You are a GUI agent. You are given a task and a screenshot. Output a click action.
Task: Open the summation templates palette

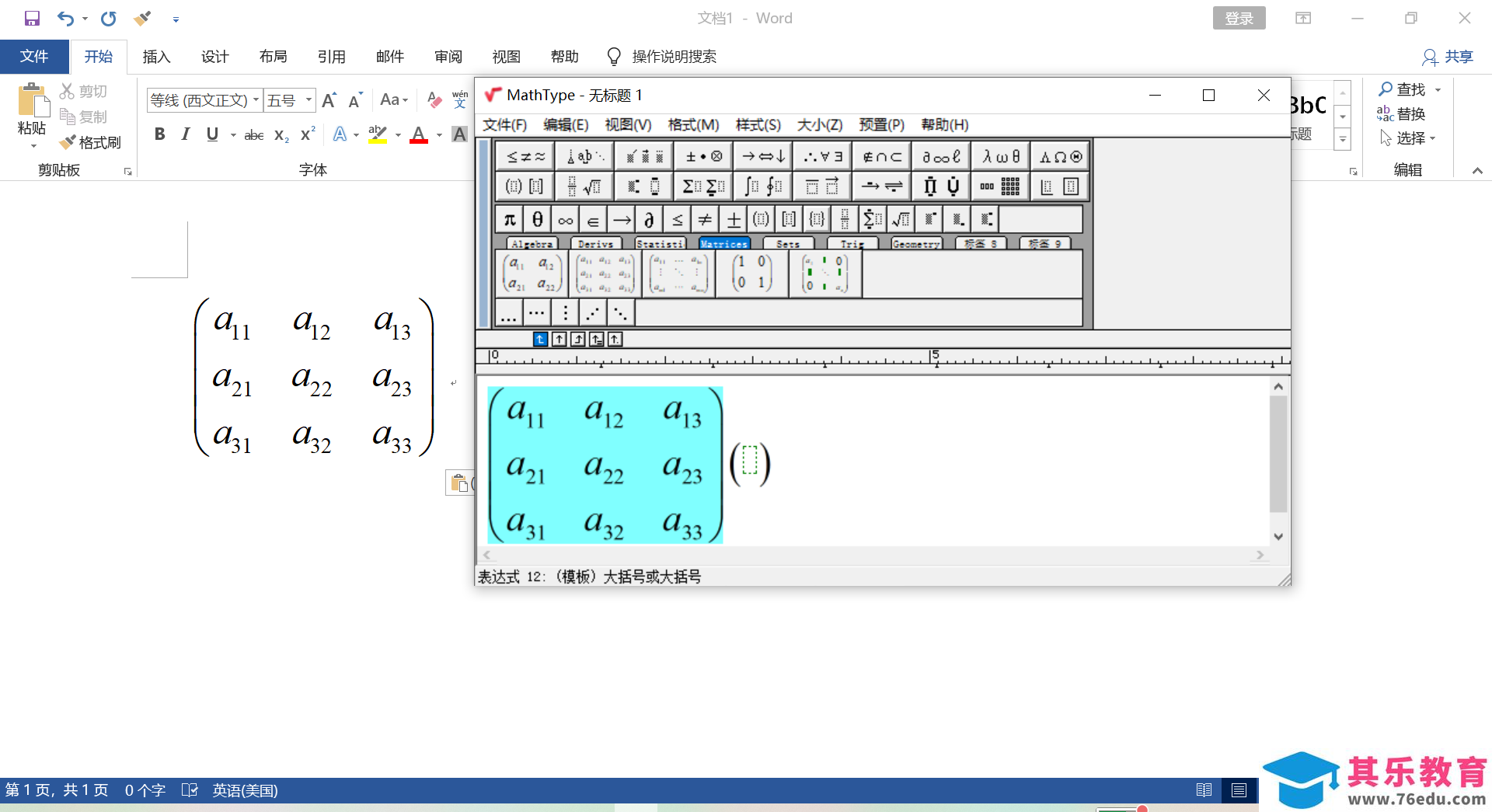pyautogui.click(x=703, y=186)
